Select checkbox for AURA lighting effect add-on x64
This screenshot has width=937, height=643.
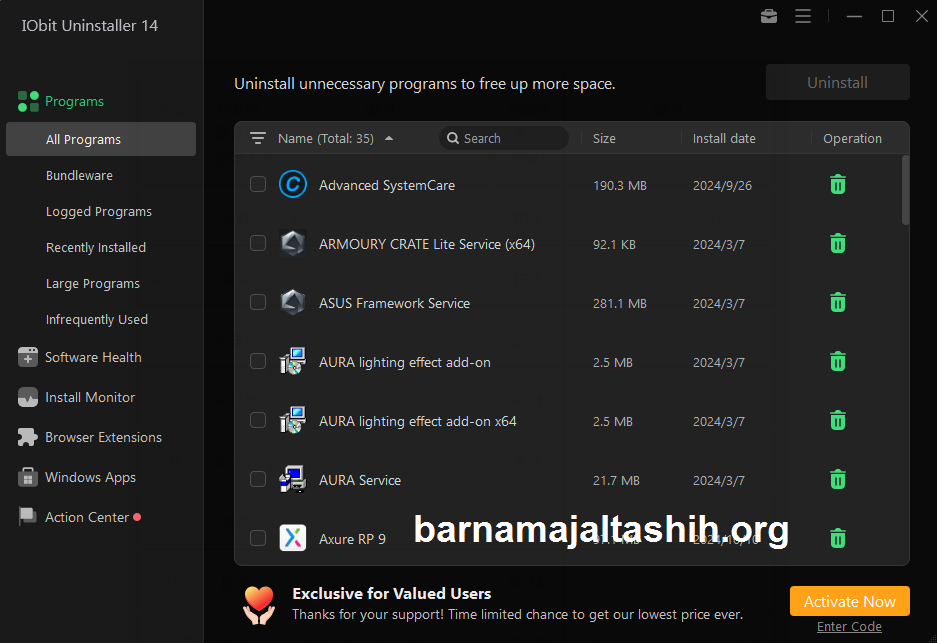point(258,420)
